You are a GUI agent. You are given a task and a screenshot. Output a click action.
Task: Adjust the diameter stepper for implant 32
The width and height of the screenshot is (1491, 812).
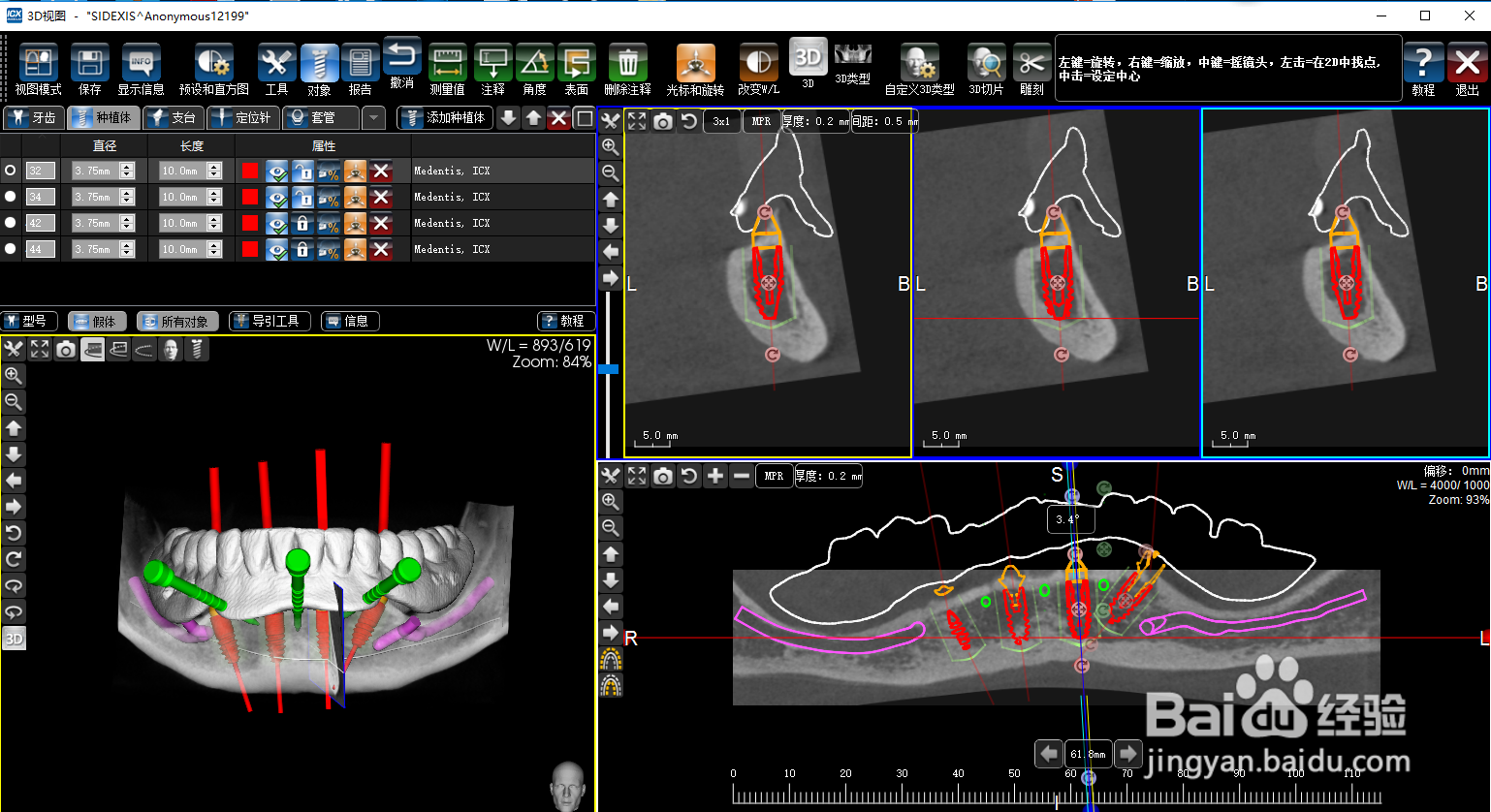point(127,171)
